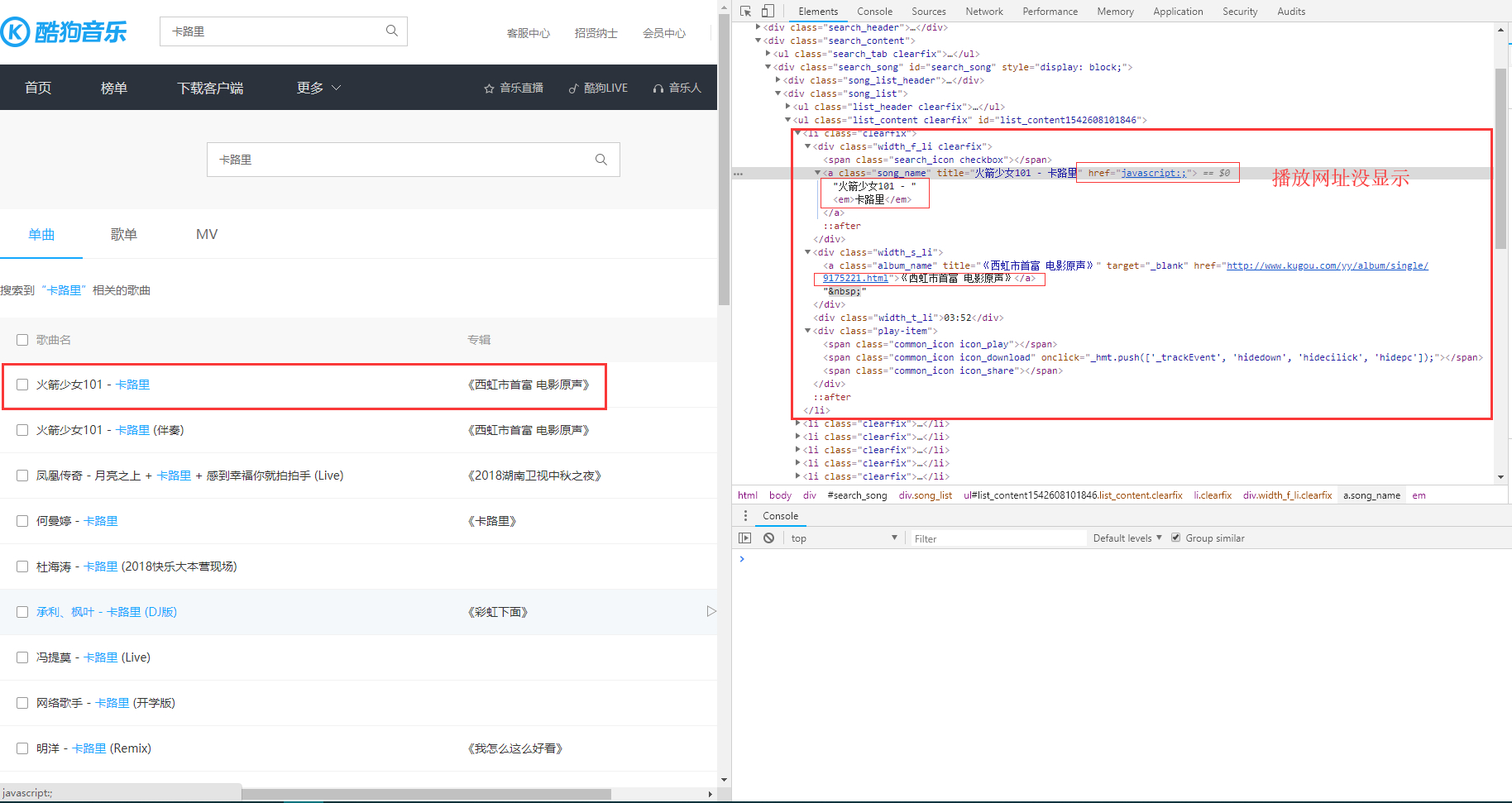Image resolution: width=1512 pixels, height=803 pixels.
Task: Go to 榜单 in navigation
Action: 114,88
